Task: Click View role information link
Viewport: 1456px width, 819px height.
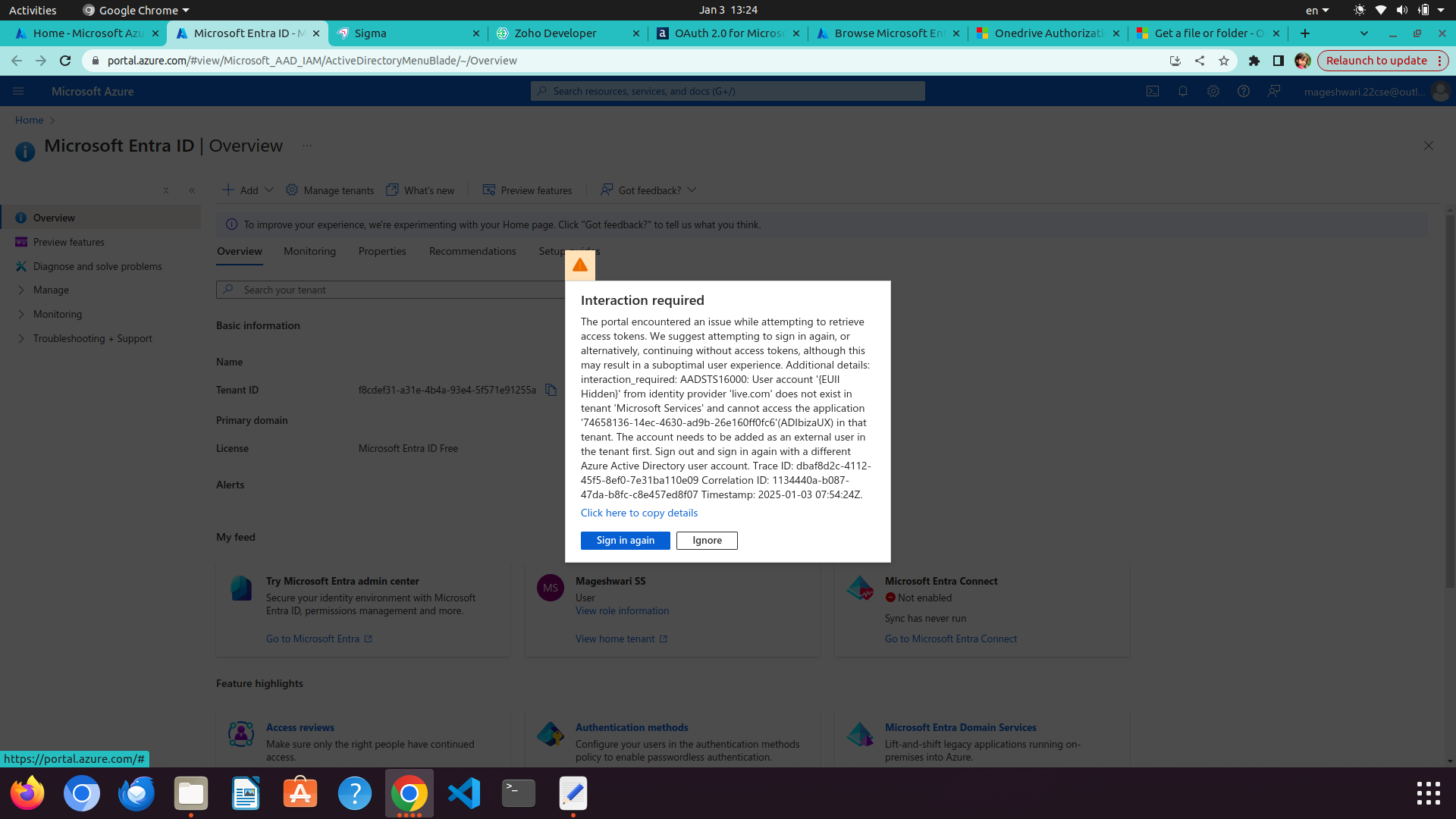Action: click(622, 610)
